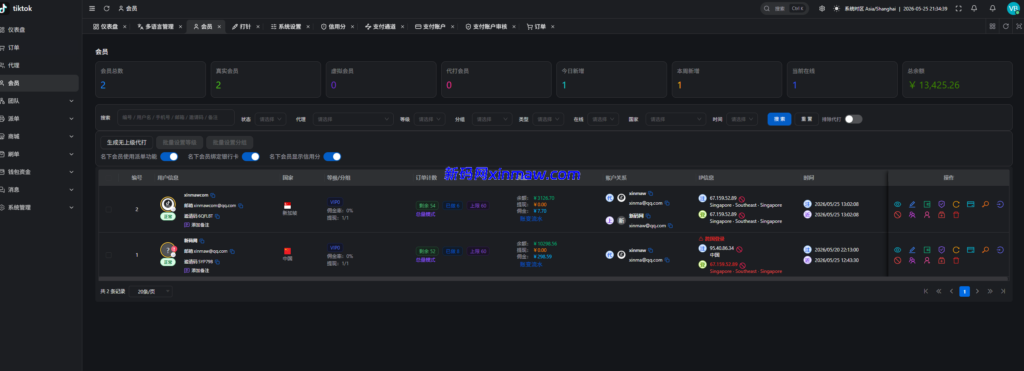Toggle the 排除代打 switch
This screenshot has height=371, width=1024.
(853, 119)
